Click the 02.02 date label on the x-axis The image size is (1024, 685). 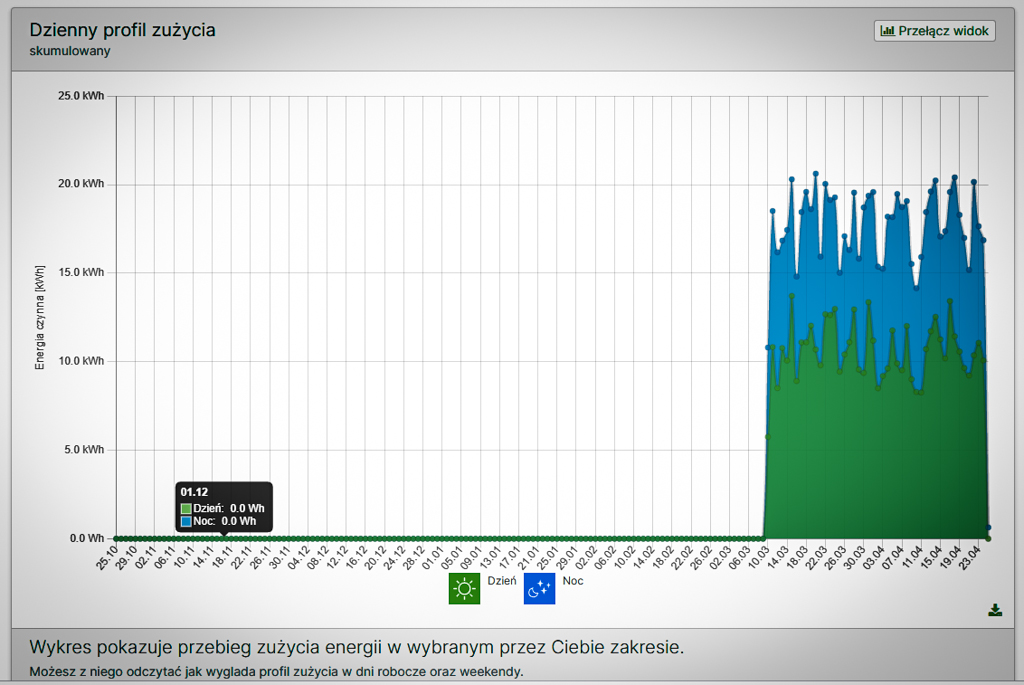click(585, 558)
